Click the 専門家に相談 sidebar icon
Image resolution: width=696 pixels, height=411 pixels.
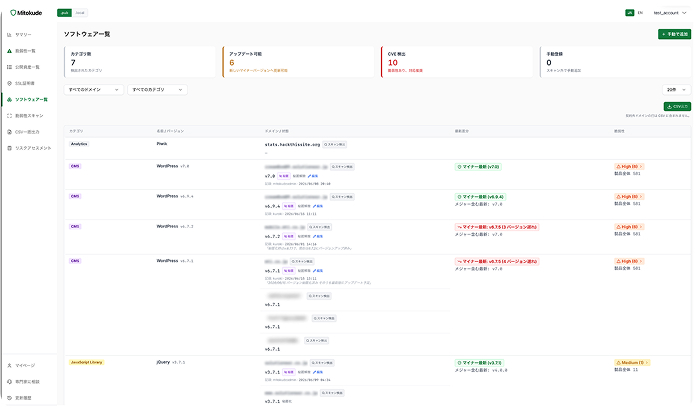pyautogui.click(x=9, y=382)
